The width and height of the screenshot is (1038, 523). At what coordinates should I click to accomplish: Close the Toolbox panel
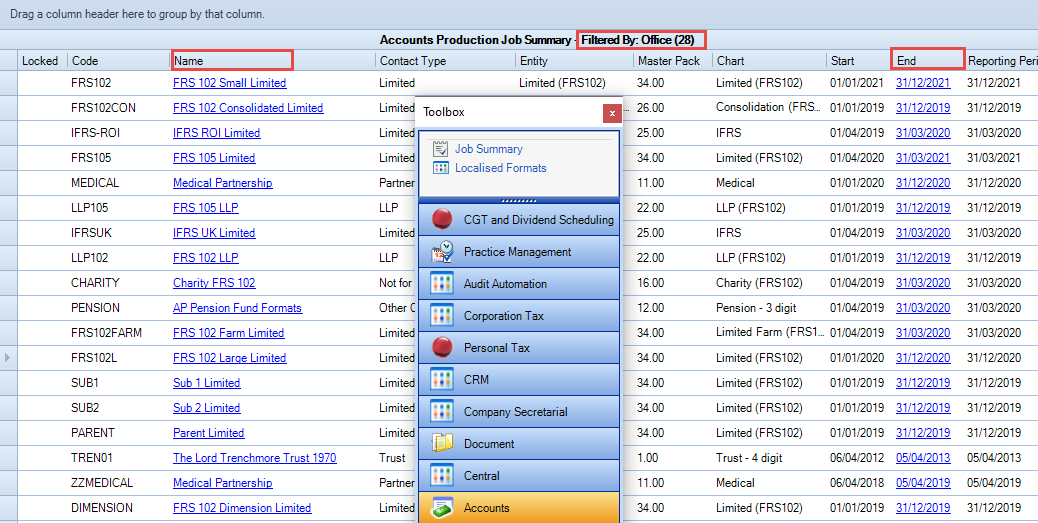pyautogui.click(x=612, y=113)
